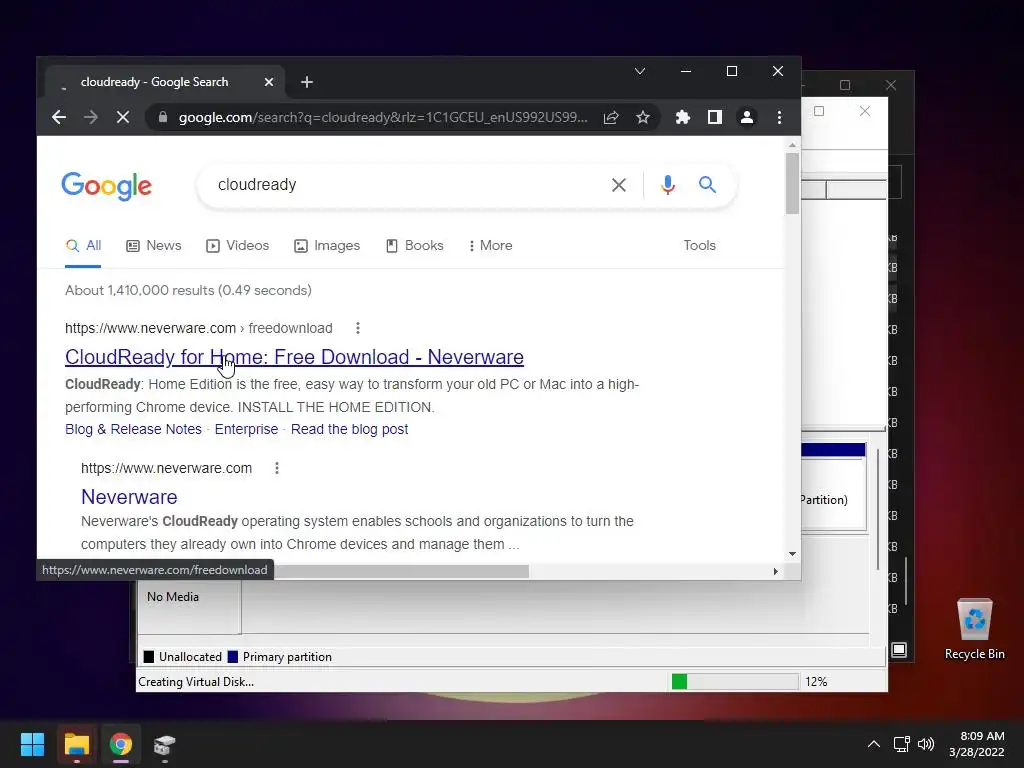Screen dimensions: 1024x768
Task: Open the Windows Start menu
Action: click(x=32, y=744)
